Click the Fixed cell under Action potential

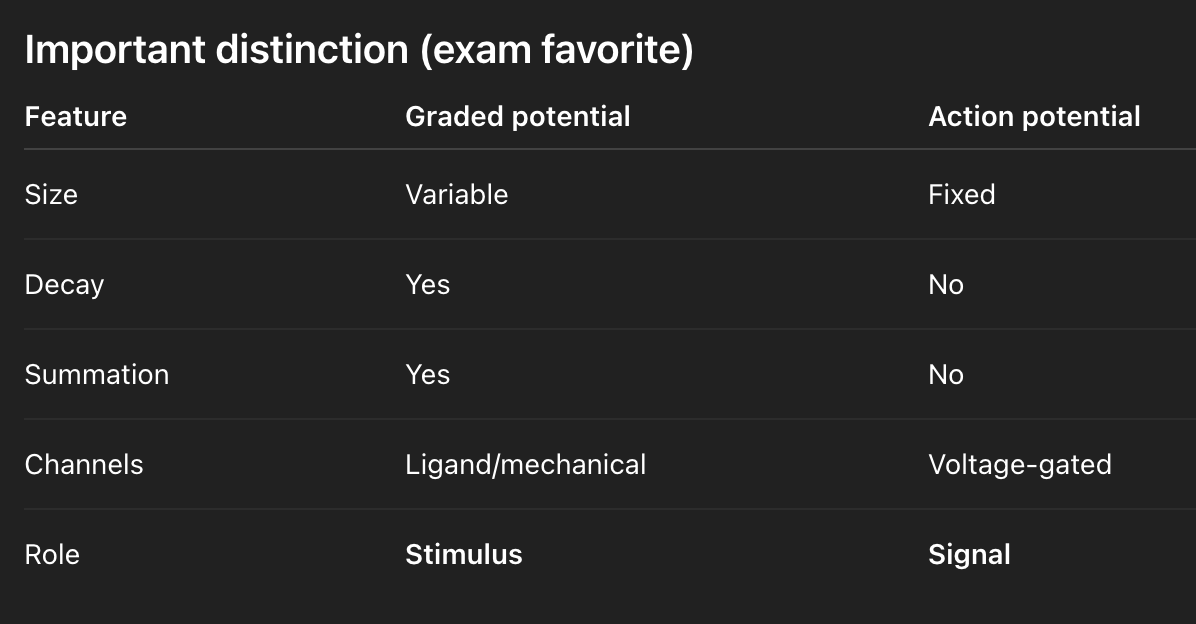click(x=961, y=194)
